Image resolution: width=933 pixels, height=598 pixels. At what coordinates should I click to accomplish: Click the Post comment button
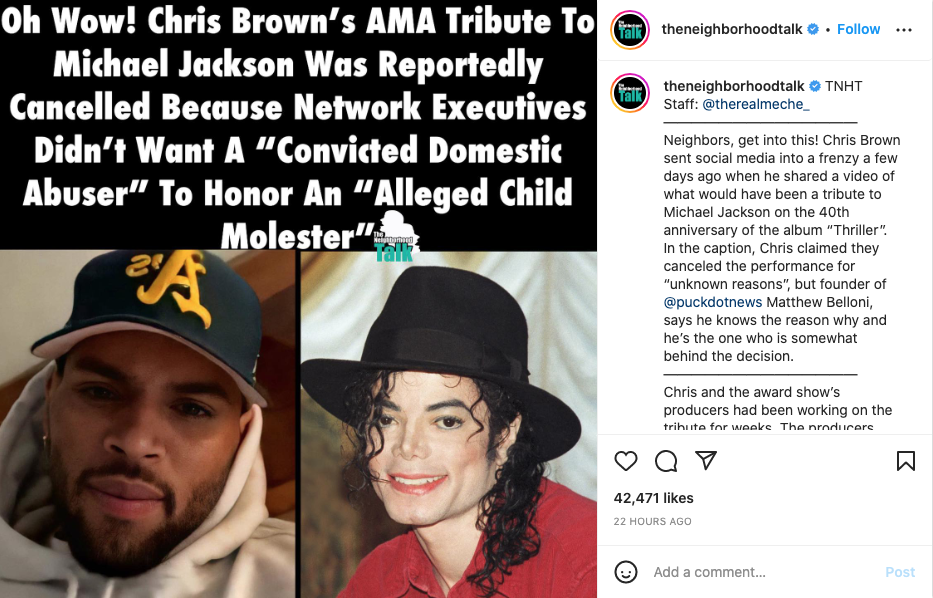[900, 572]
